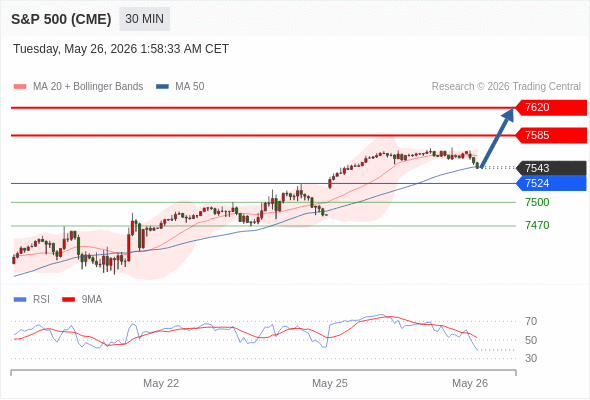This screenshot has width=590, height=400.
Task: Click the May 25 date axis label
Action: [x=330, y=383]
